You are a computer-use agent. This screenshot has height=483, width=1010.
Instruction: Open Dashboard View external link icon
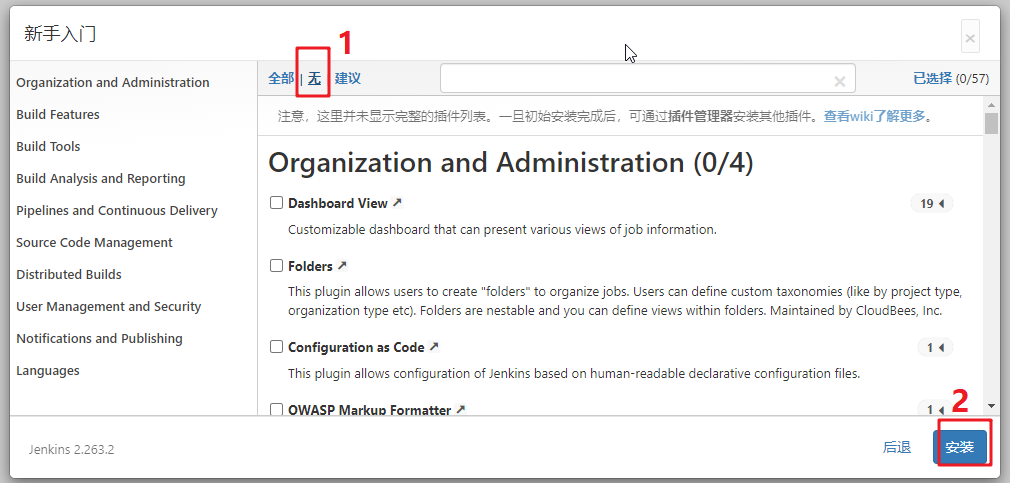[x=397, y=203]
